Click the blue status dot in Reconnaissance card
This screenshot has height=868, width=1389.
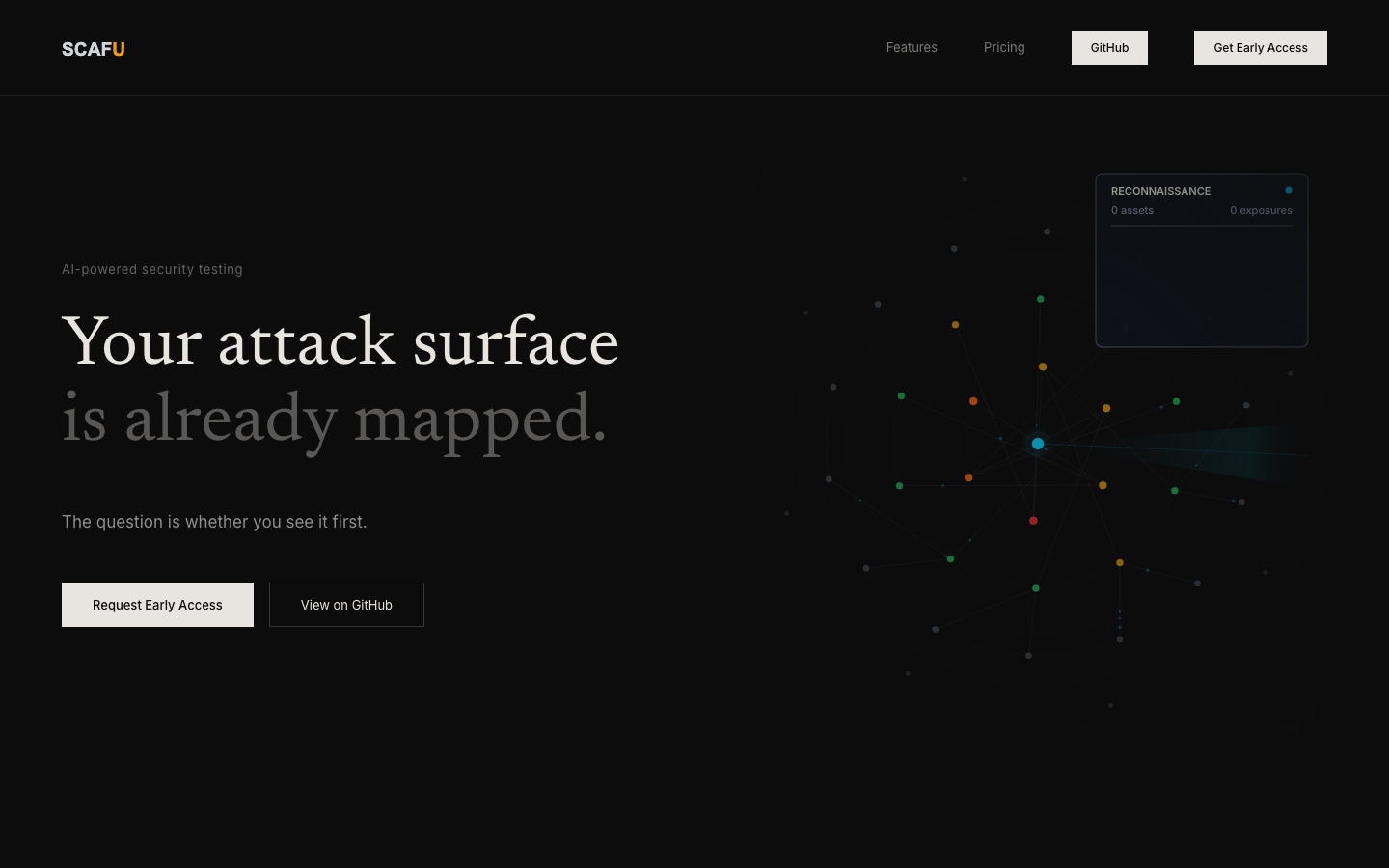tap(1289, 190)
